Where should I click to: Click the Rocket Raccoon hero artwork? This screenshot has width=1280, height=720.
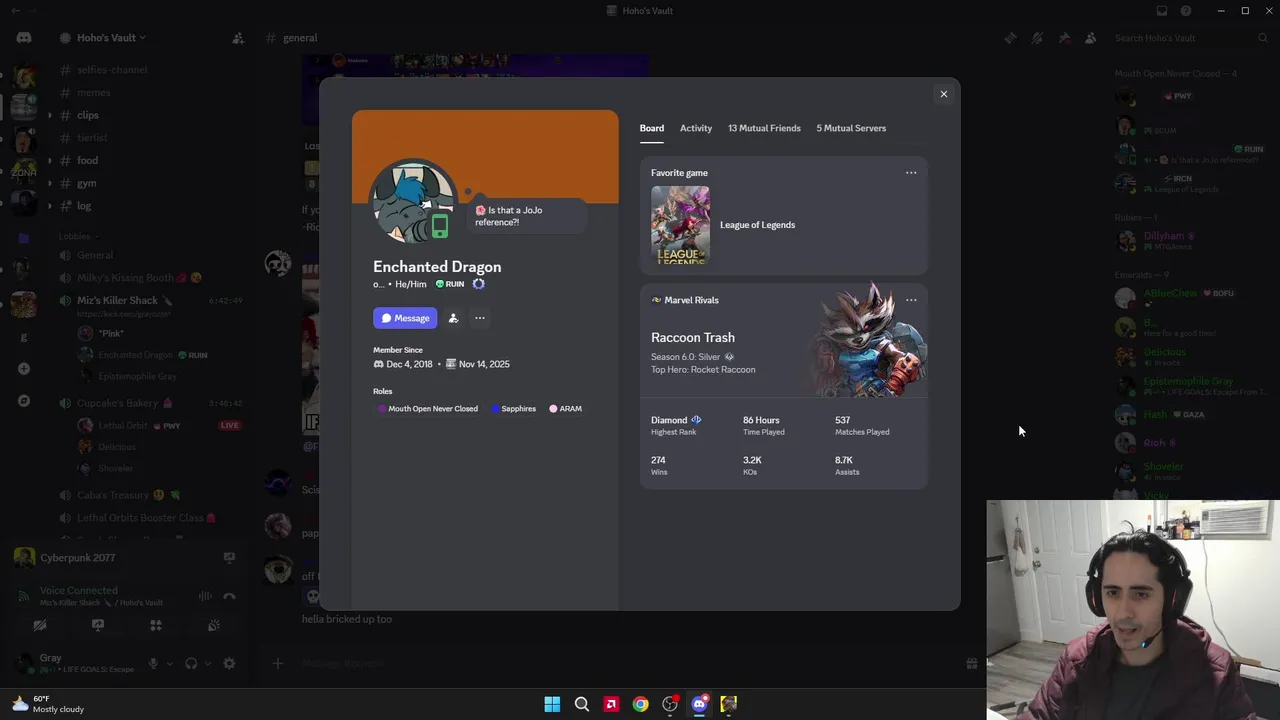click(x=868, y=340)
